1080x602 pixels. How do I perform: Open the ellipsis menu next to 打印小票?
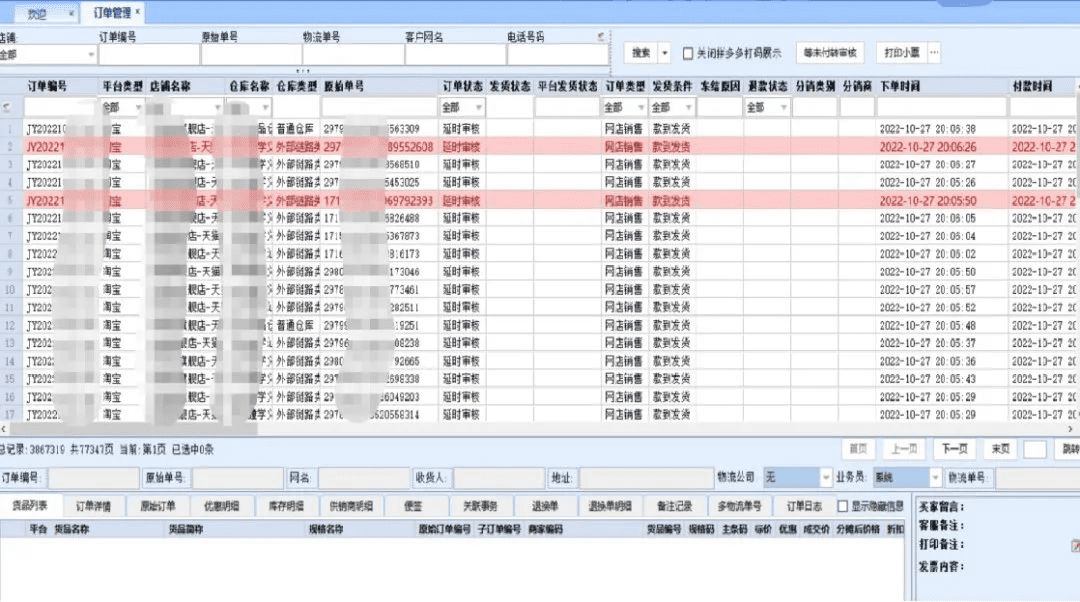[934, 52]
